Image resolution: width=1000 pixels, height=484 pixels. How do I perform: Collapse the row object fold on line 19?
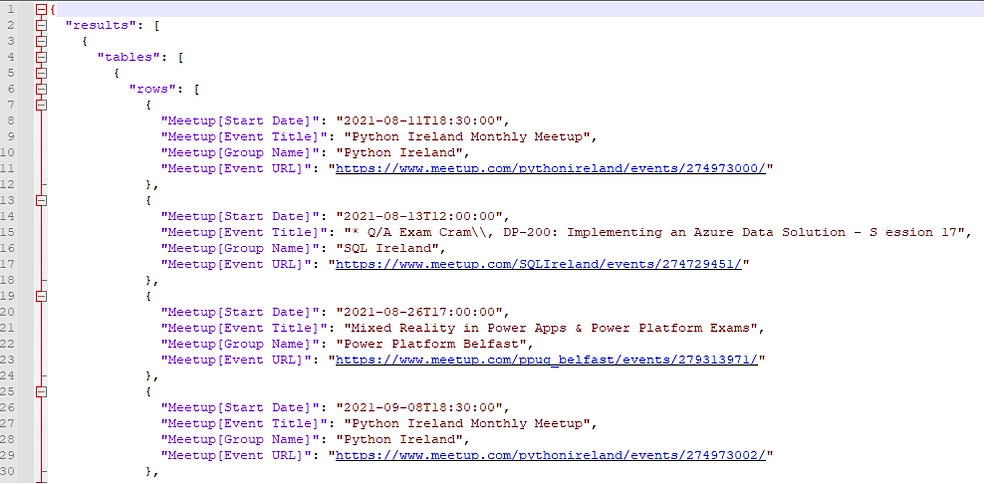[x=41, y=296]
